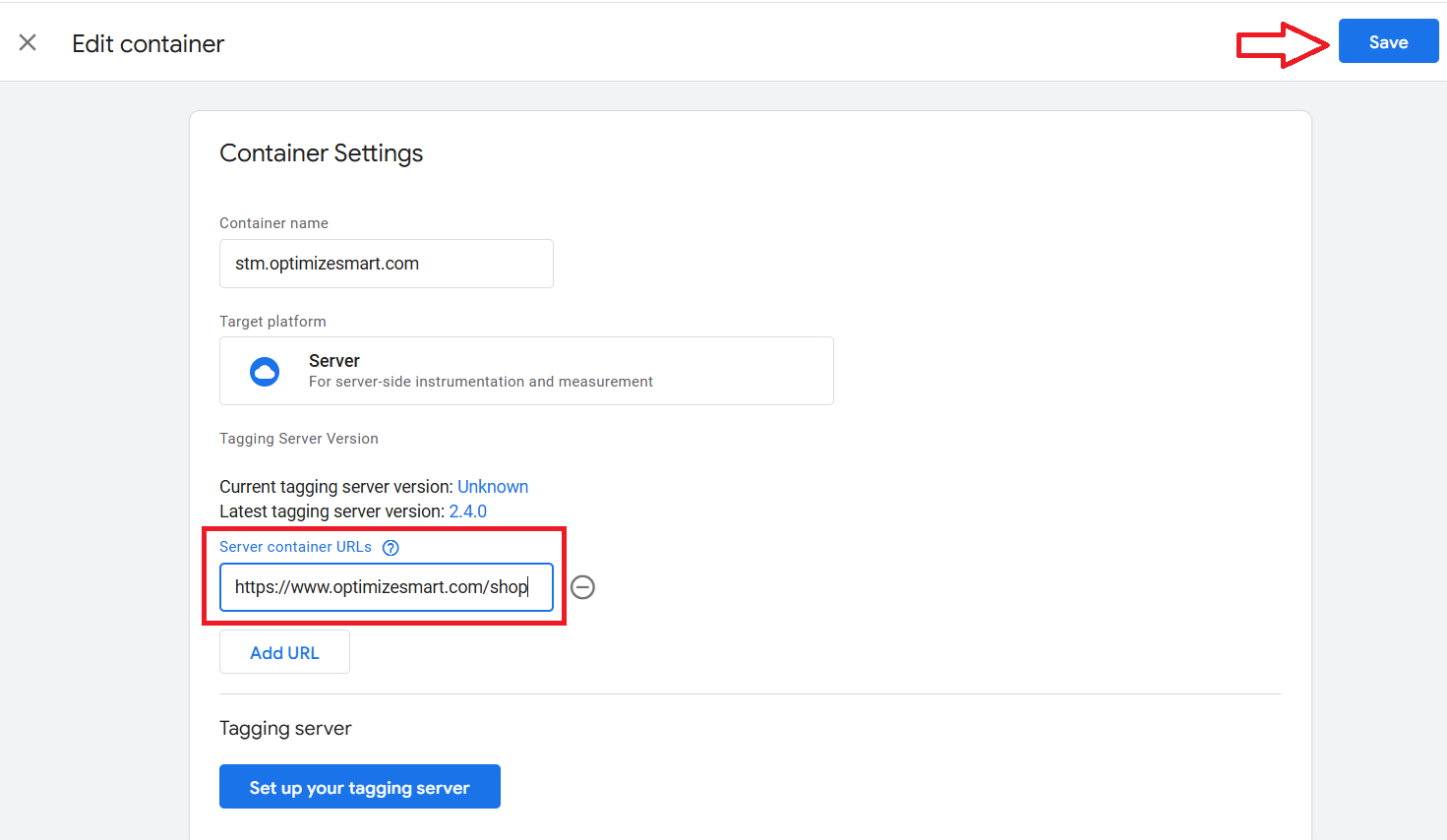The width and height of the screenshot is (1447, 840).
Task: Click the red arrow pointing to Save
Action: click(1283, 44)
